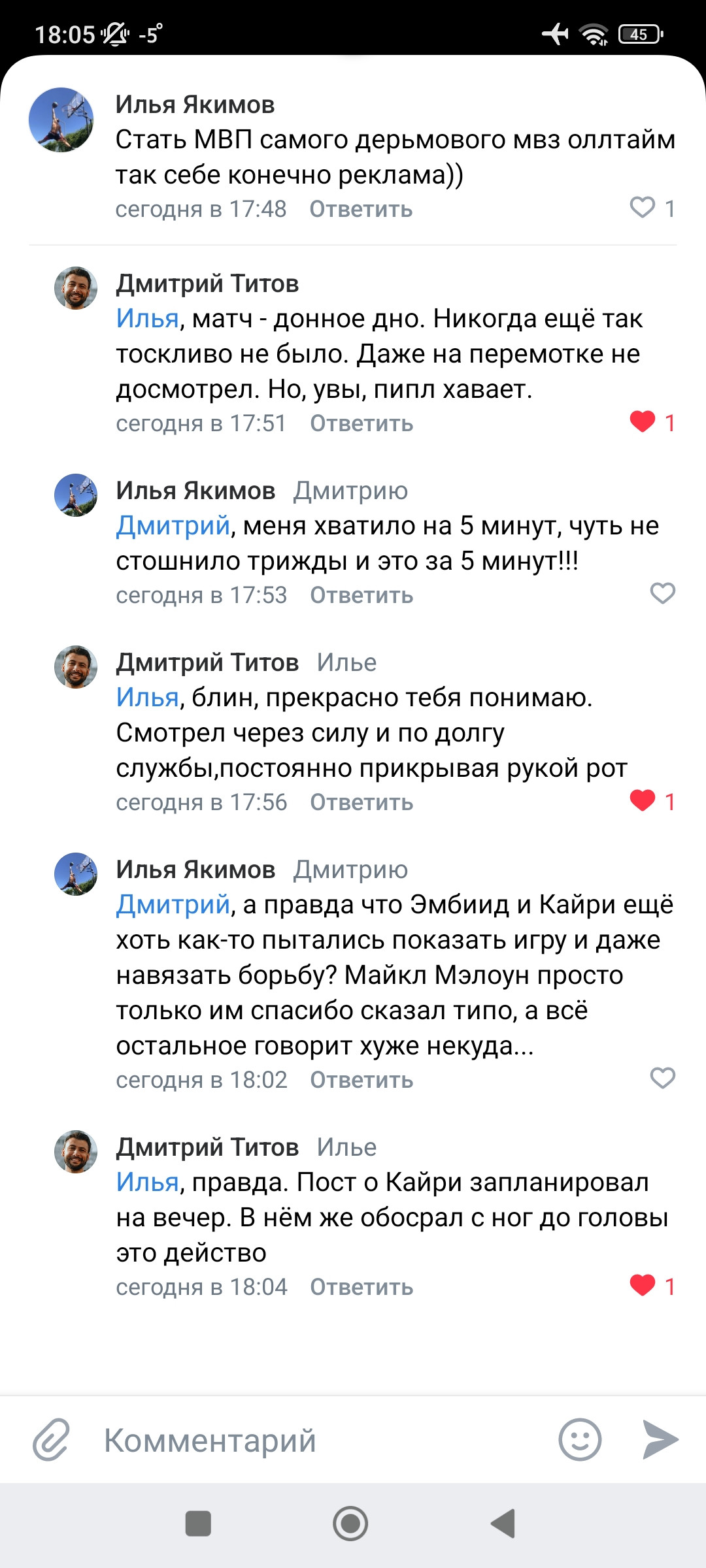The width and height of the screenshot is (706, 1568).
Task: Tap Илья Якимов's avatar on first comment
Action: pyautogui.click(x=61, y=120)
